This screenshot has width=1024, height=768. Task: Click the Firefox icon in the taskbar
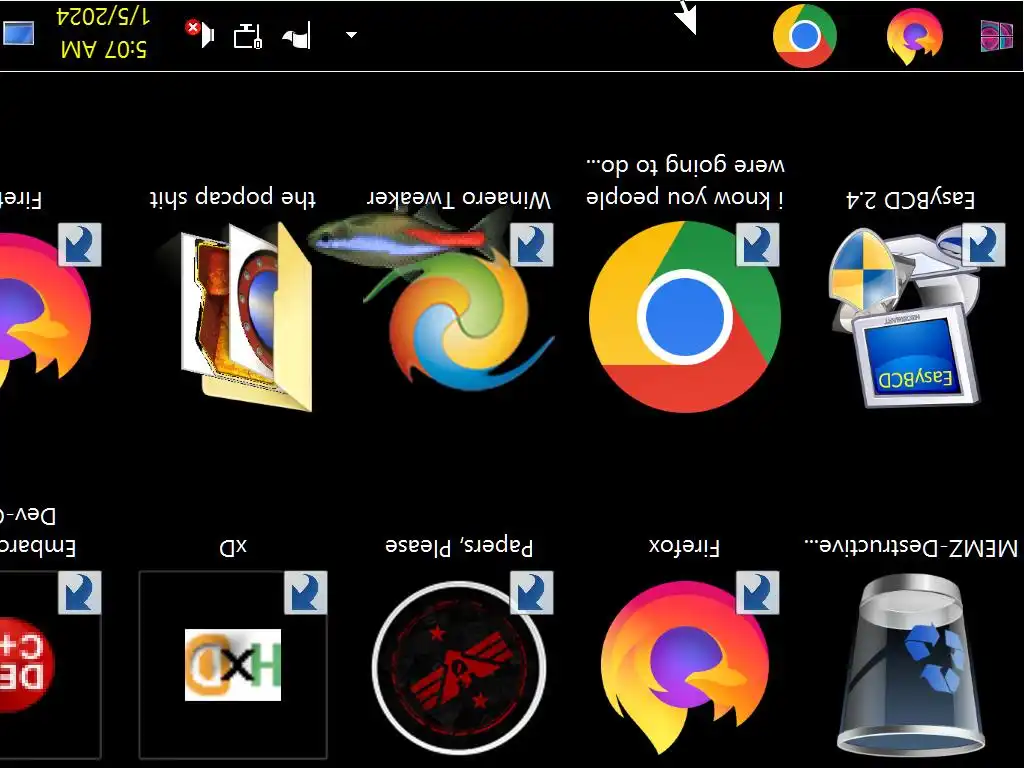[x=914, y=35]
